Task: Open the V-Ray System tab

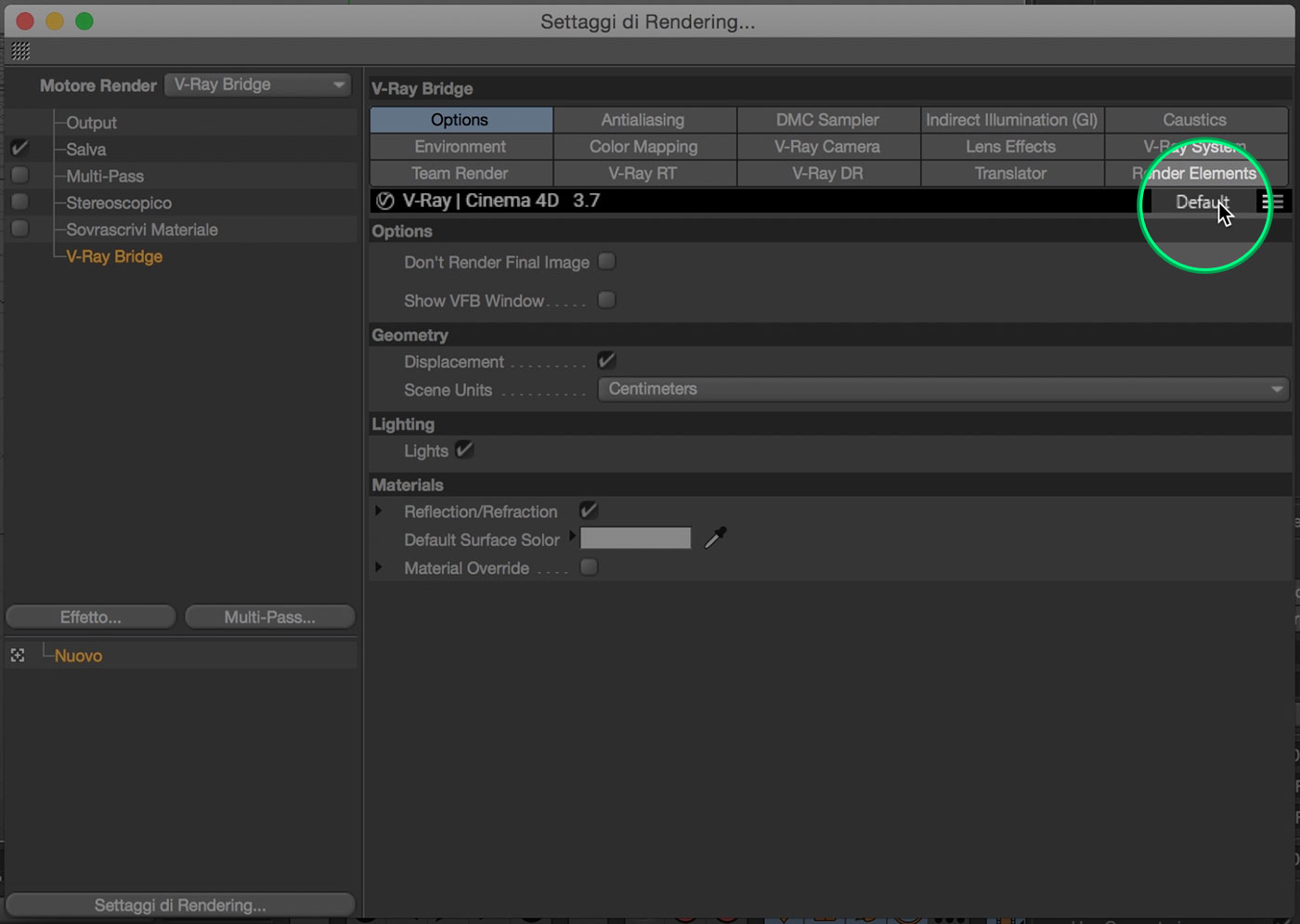Action: coord(1196,147)
